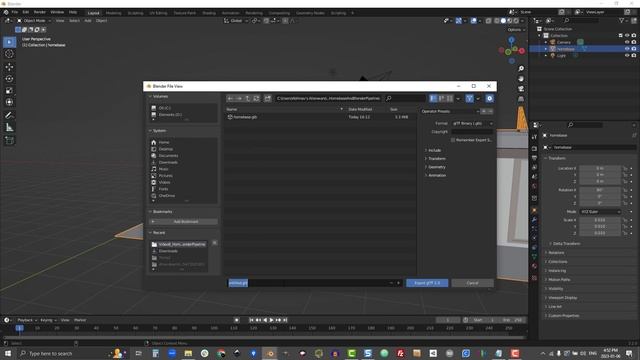Open the Render menu
This screenshot has width=640, height=360.
coord(40,12)
